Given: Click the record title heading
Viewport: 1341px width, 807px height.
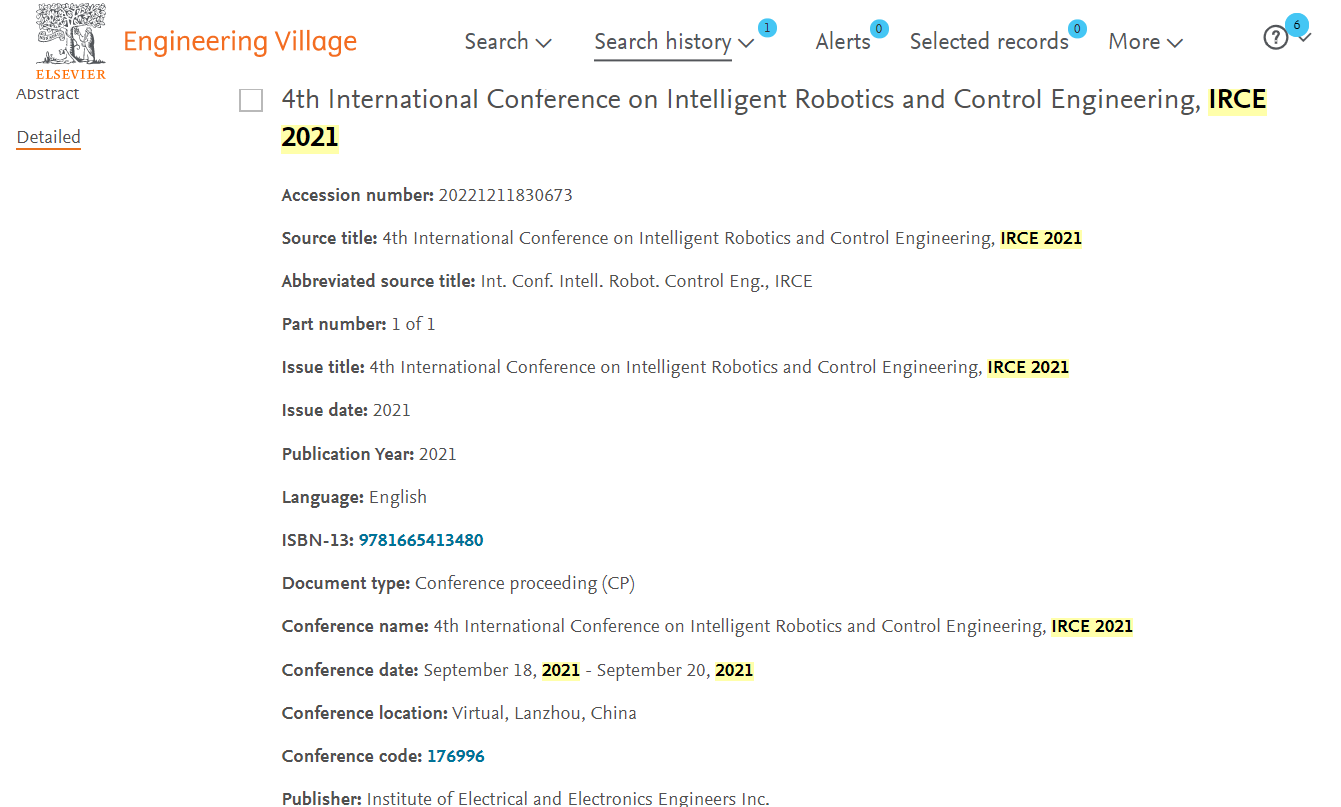Looking at the screenshot, I should click(774, 117).
